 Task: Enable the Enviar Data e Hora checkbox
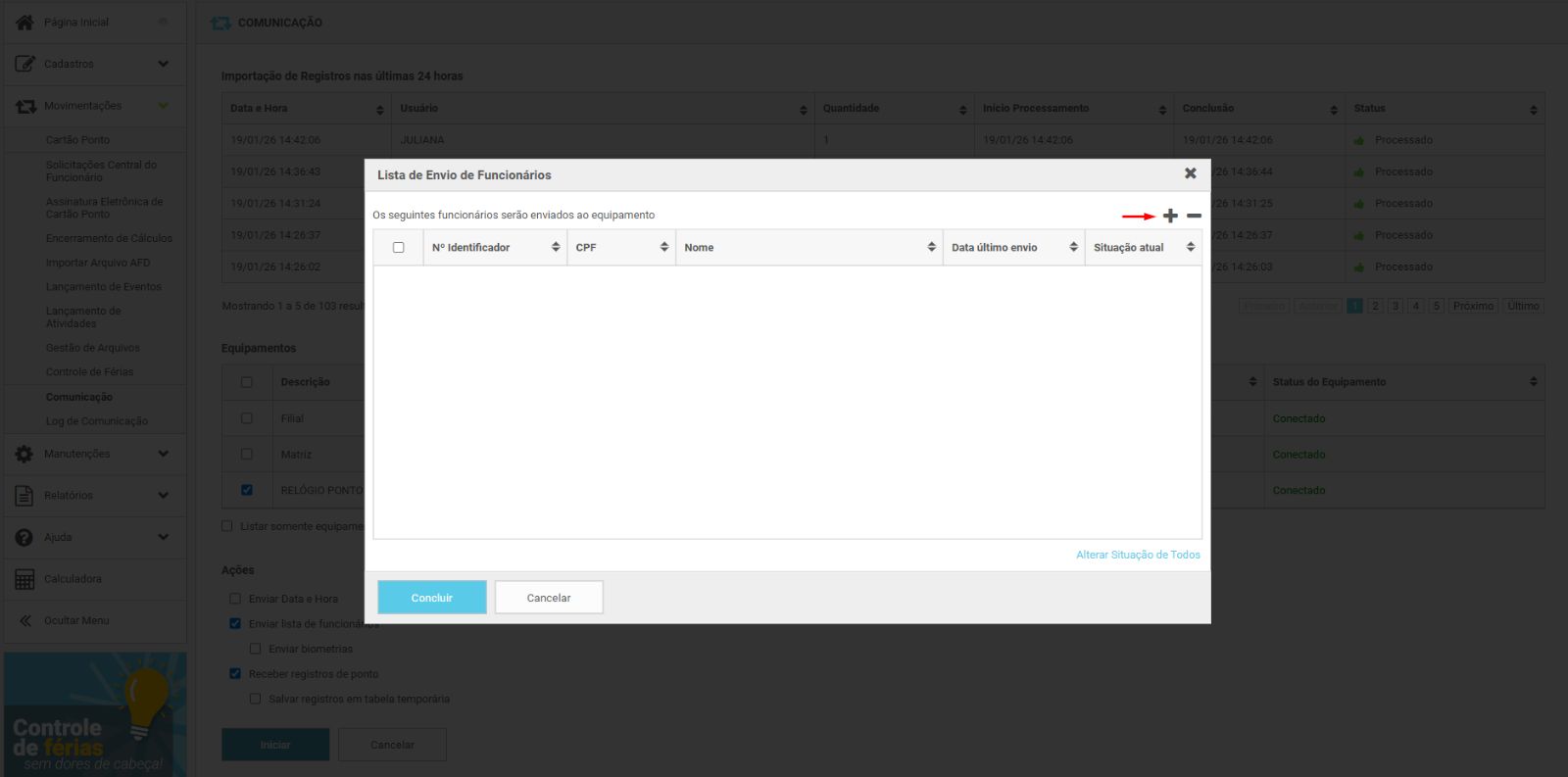(x=235, y=599)
